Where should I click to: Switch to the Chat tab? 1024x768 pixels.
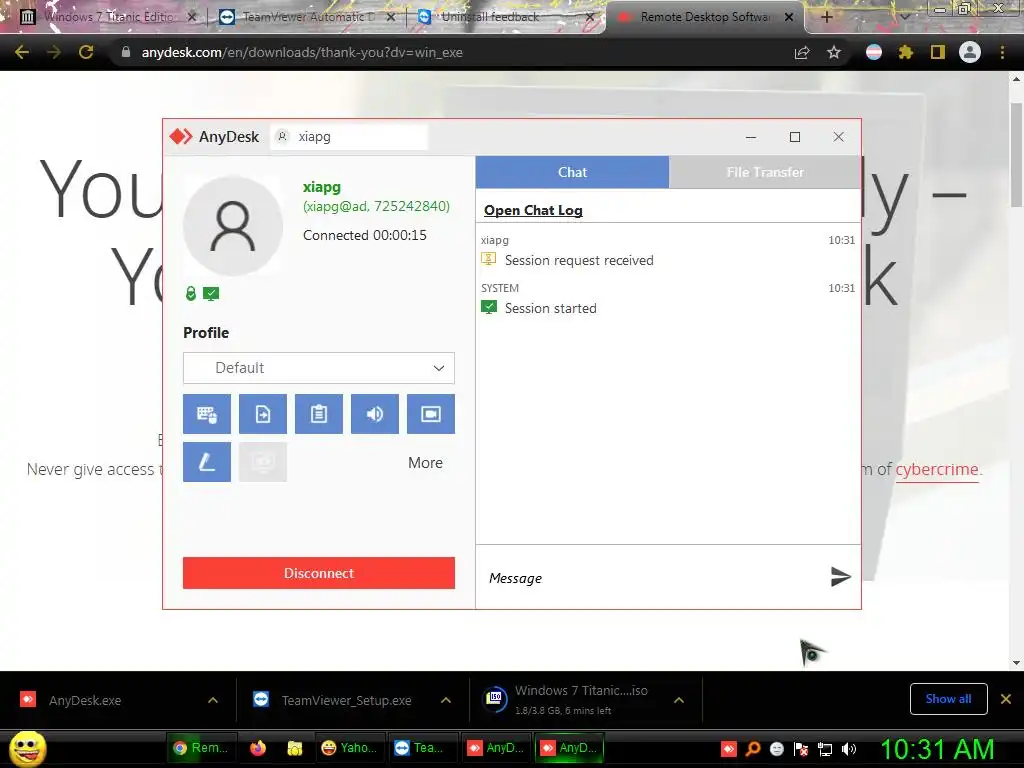coord(572,172)
